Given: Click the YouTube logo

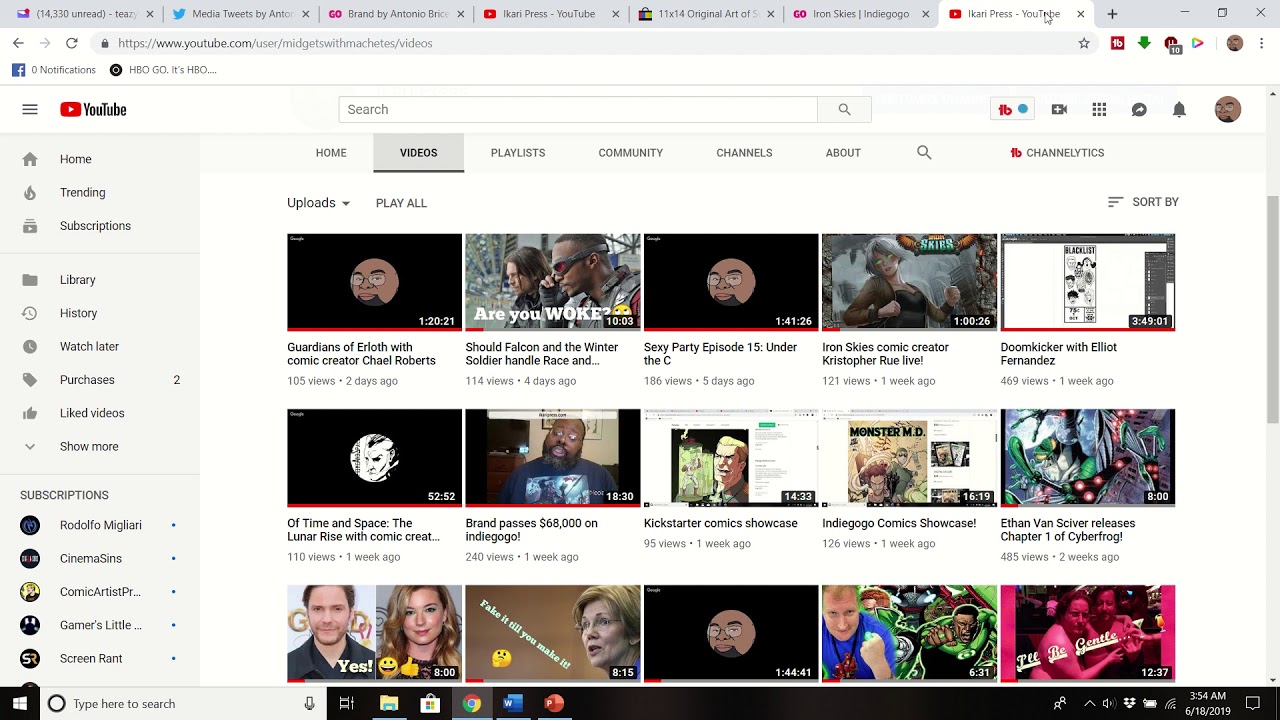Looking at the screenshot, I should [93, 110].
